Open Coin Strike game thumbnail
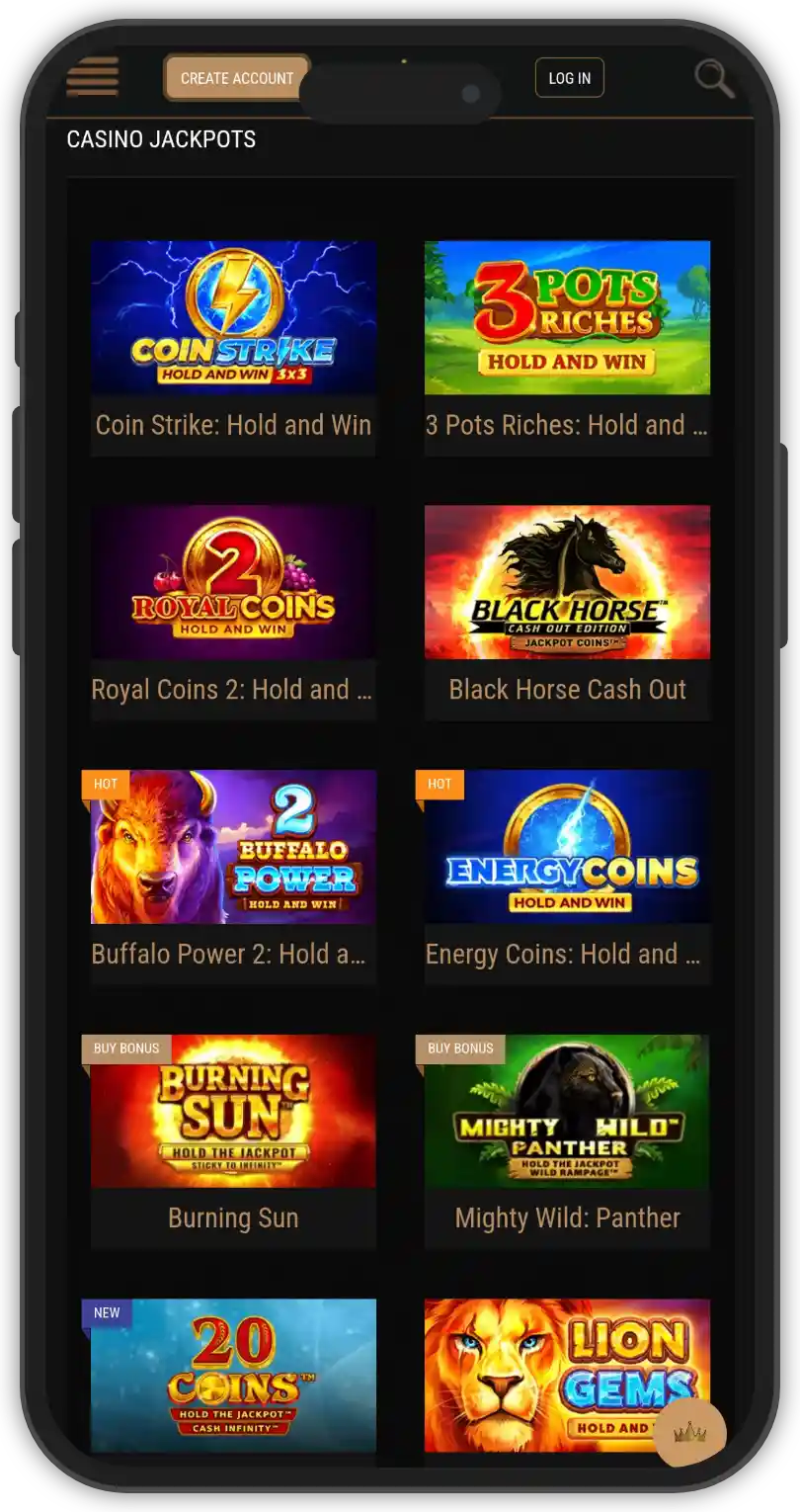The height and width of the screenshot is (1512, 800). [x=233, y=317]
